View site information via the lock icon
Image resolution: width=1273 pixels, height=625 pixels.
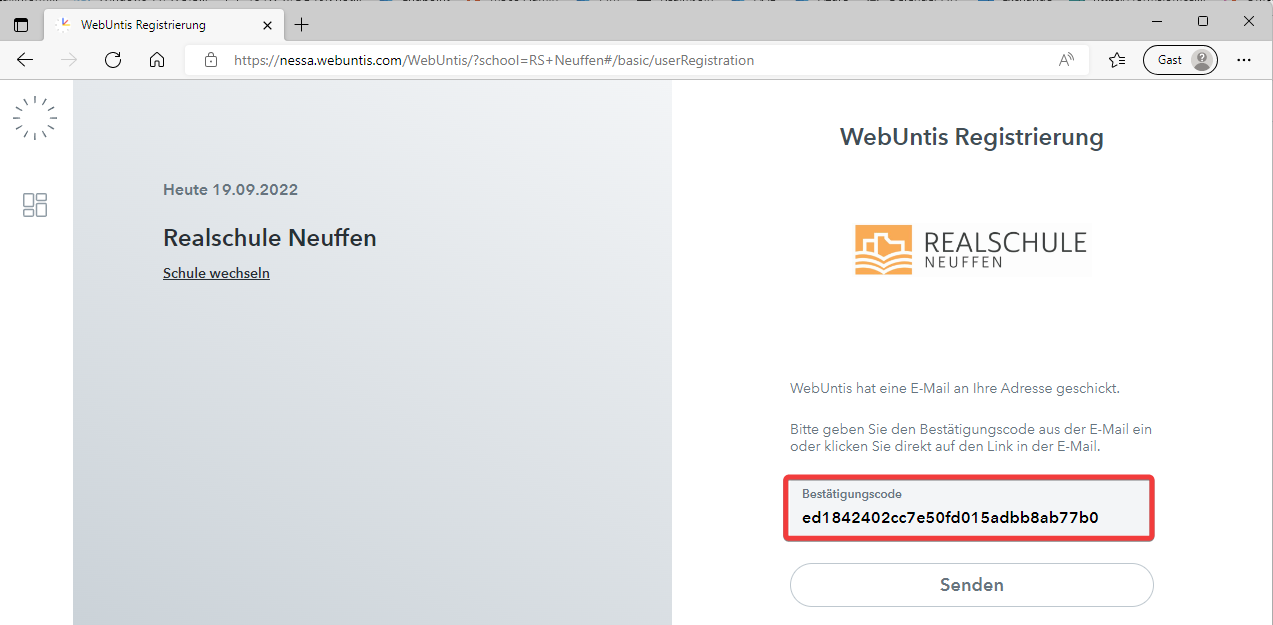pos(211,60)
